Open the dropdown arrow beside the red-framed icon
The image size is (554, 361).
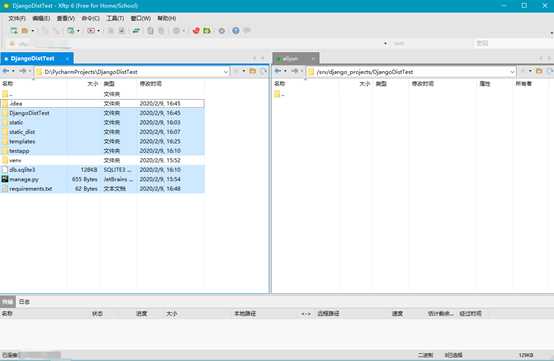[x=99, y=31]
